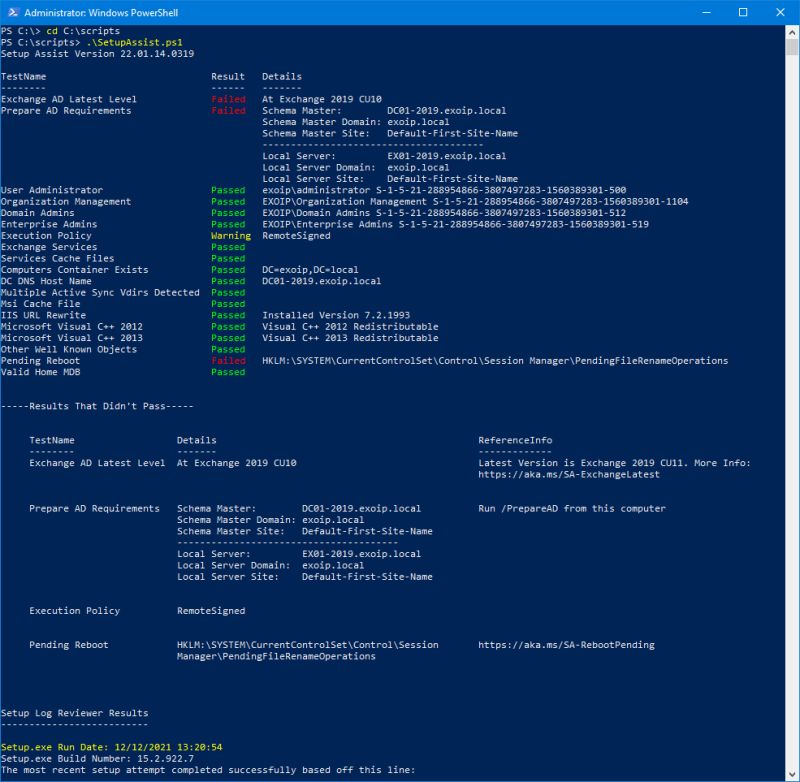Viewport: 800px width, 782px height.
Task: Minimize the PowerShell window
Action: point(705,12)
